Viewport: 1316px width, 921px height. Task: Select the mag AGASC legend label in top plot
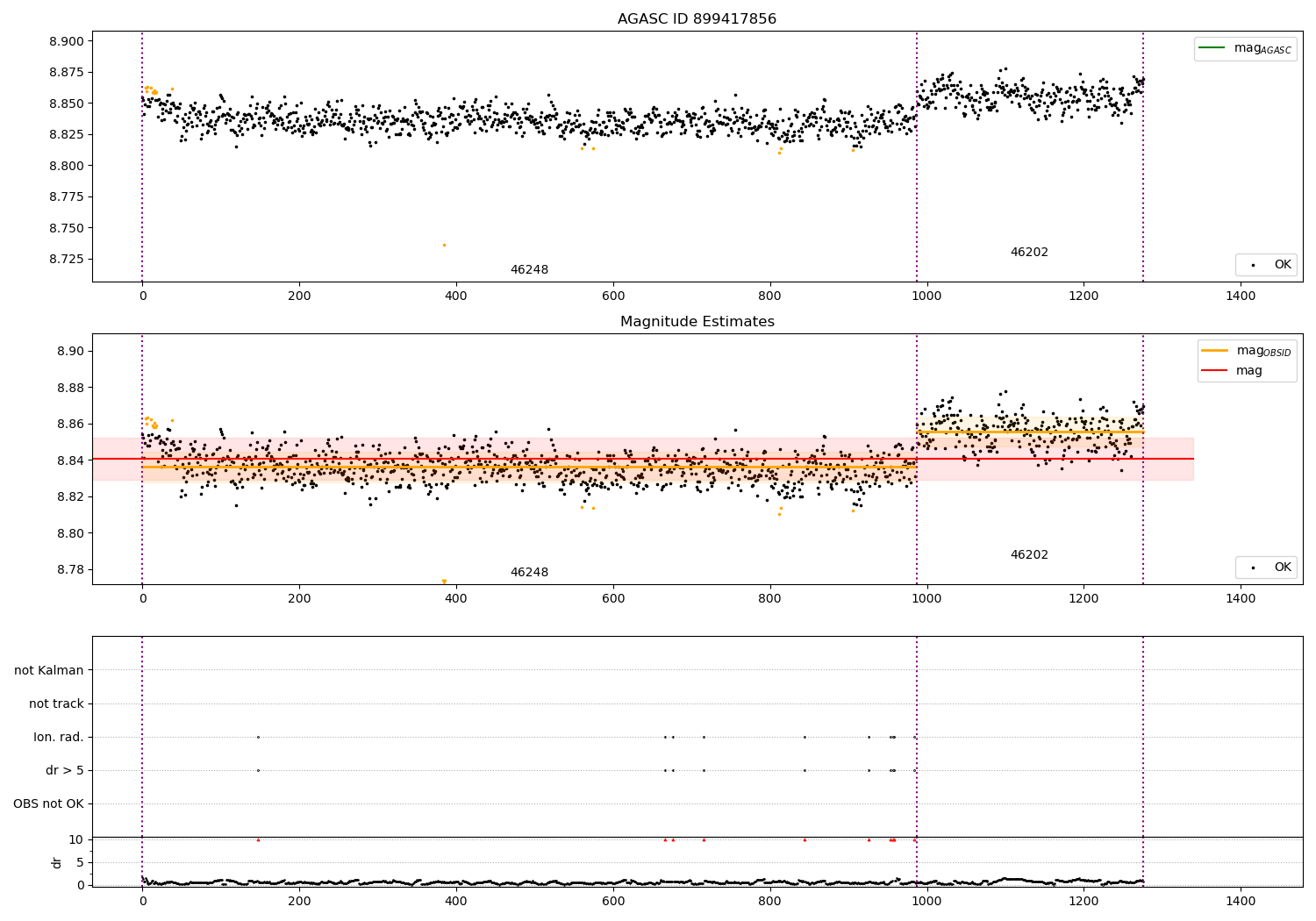[x=1262, y=48]
